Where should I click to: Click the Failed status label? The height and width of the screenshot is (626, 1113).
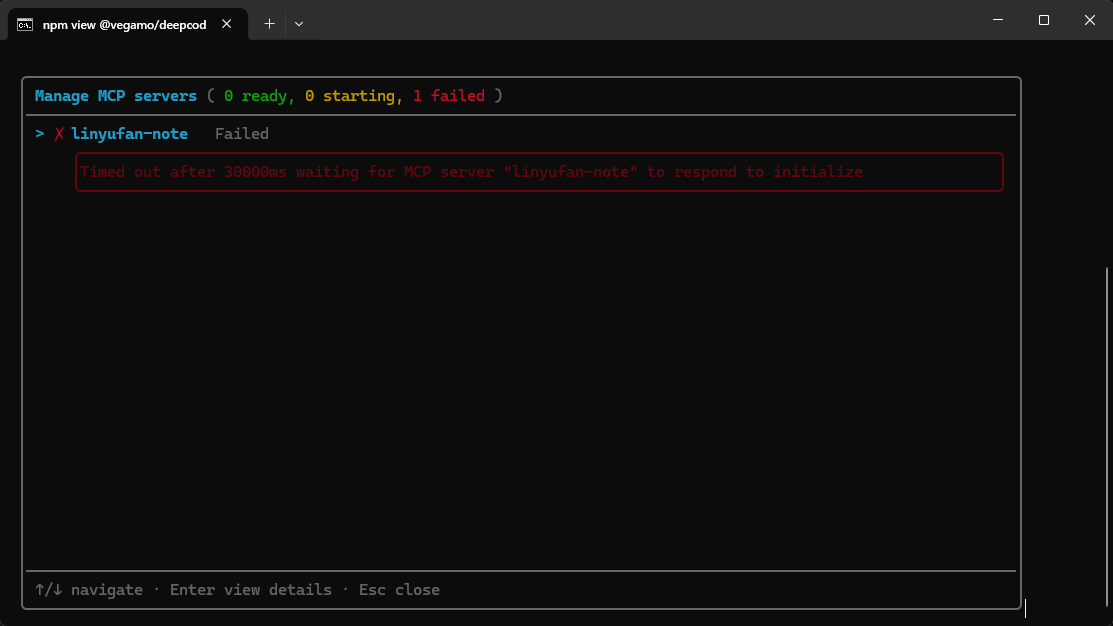coord(242,134)
